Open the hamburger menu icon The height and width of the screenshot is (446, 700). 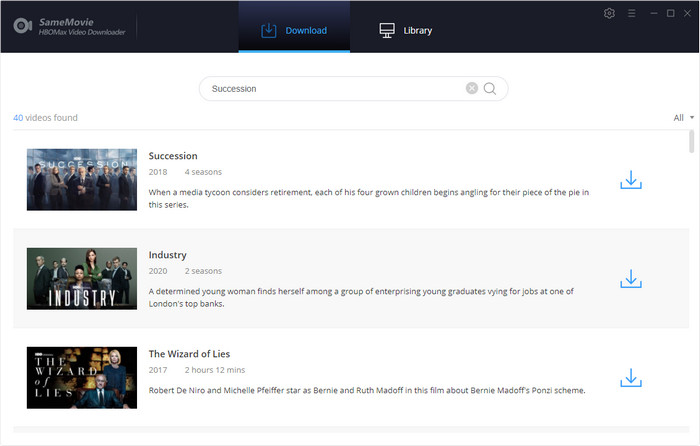(631, 13)
